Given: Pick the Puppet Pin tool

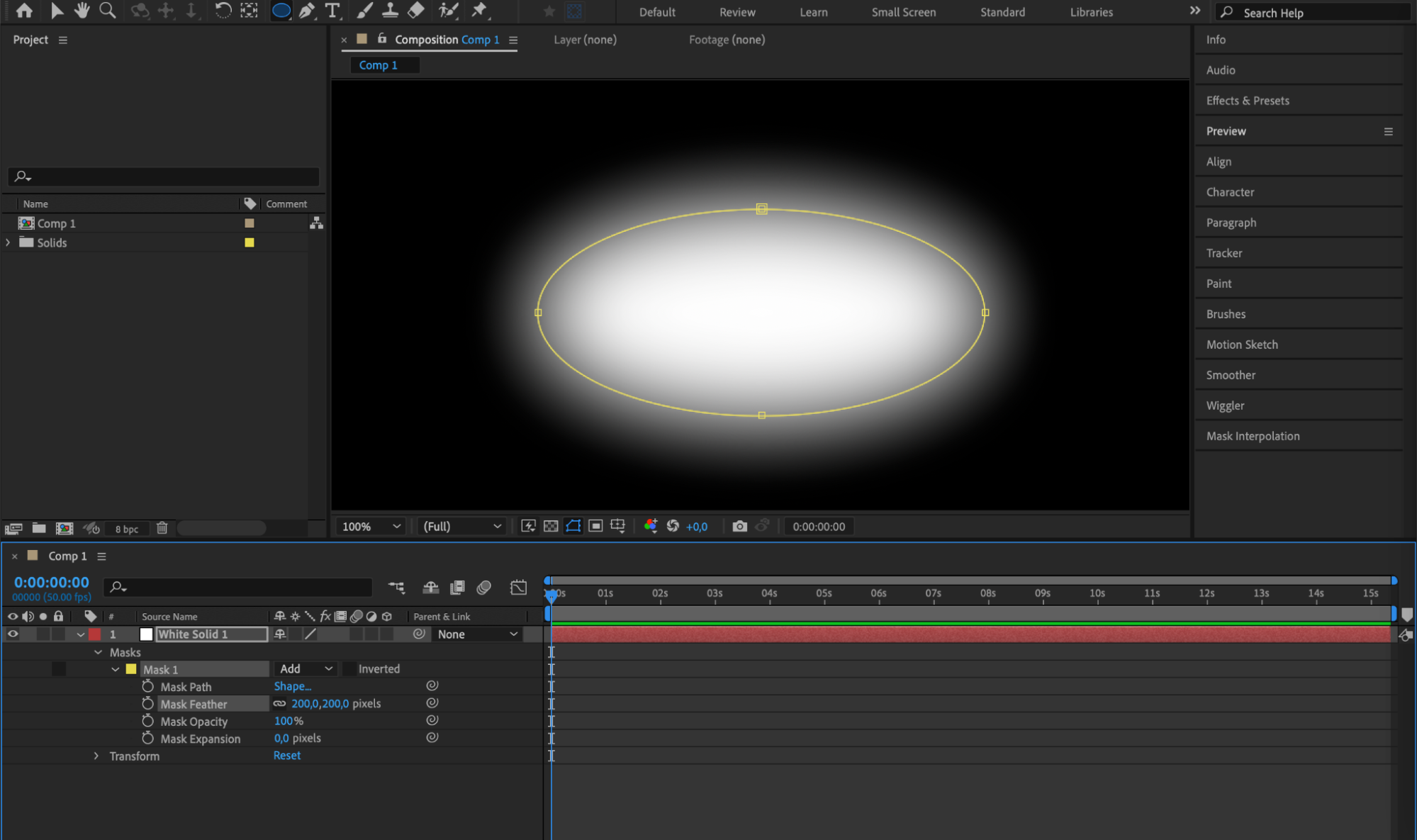Looking at the screenshot, I should tap(480, 11).
